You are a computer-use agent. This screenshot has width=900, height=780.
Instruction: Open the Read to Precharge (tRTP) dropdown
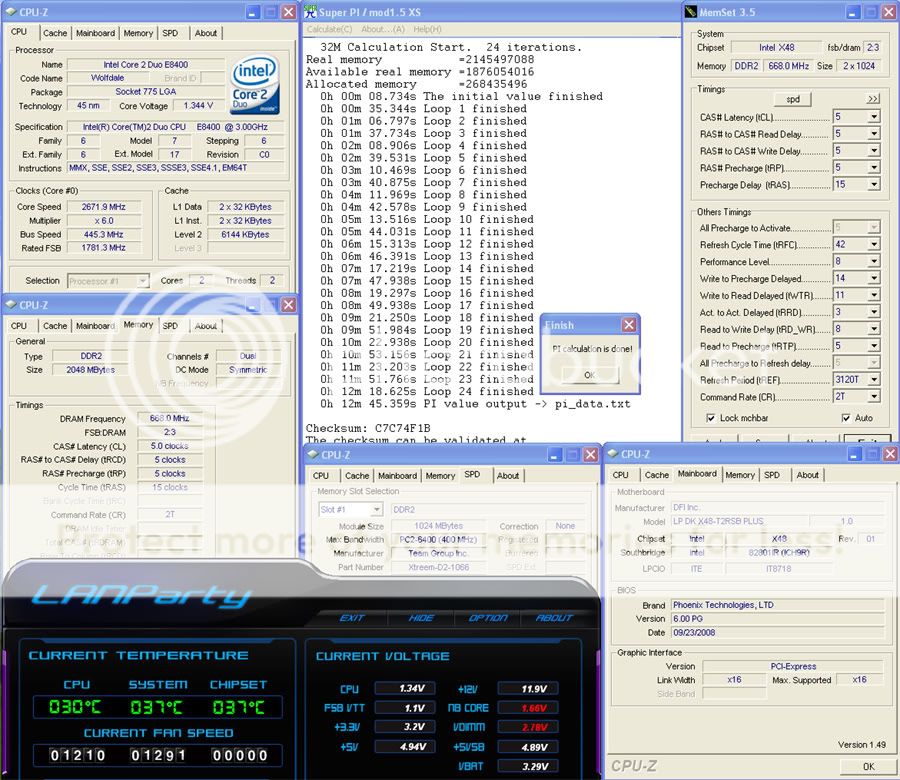874,346
